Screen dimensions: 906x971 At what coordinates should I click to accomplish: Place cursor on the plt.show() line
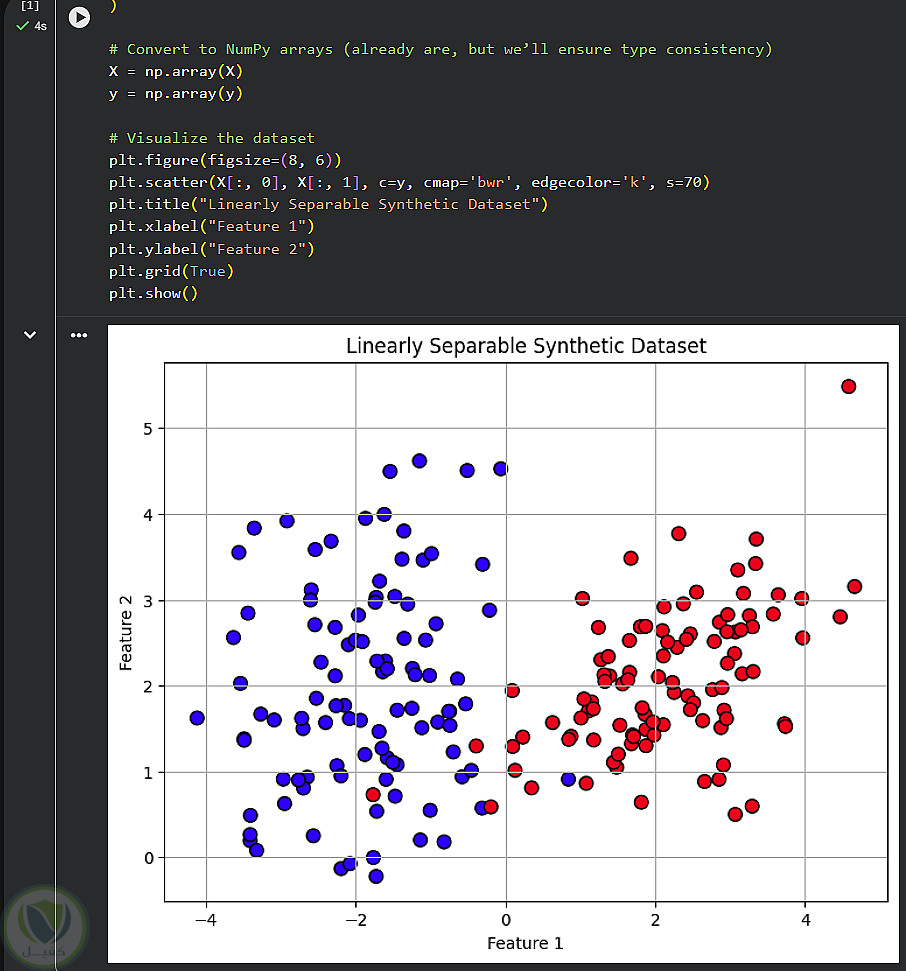click(154, 293)
